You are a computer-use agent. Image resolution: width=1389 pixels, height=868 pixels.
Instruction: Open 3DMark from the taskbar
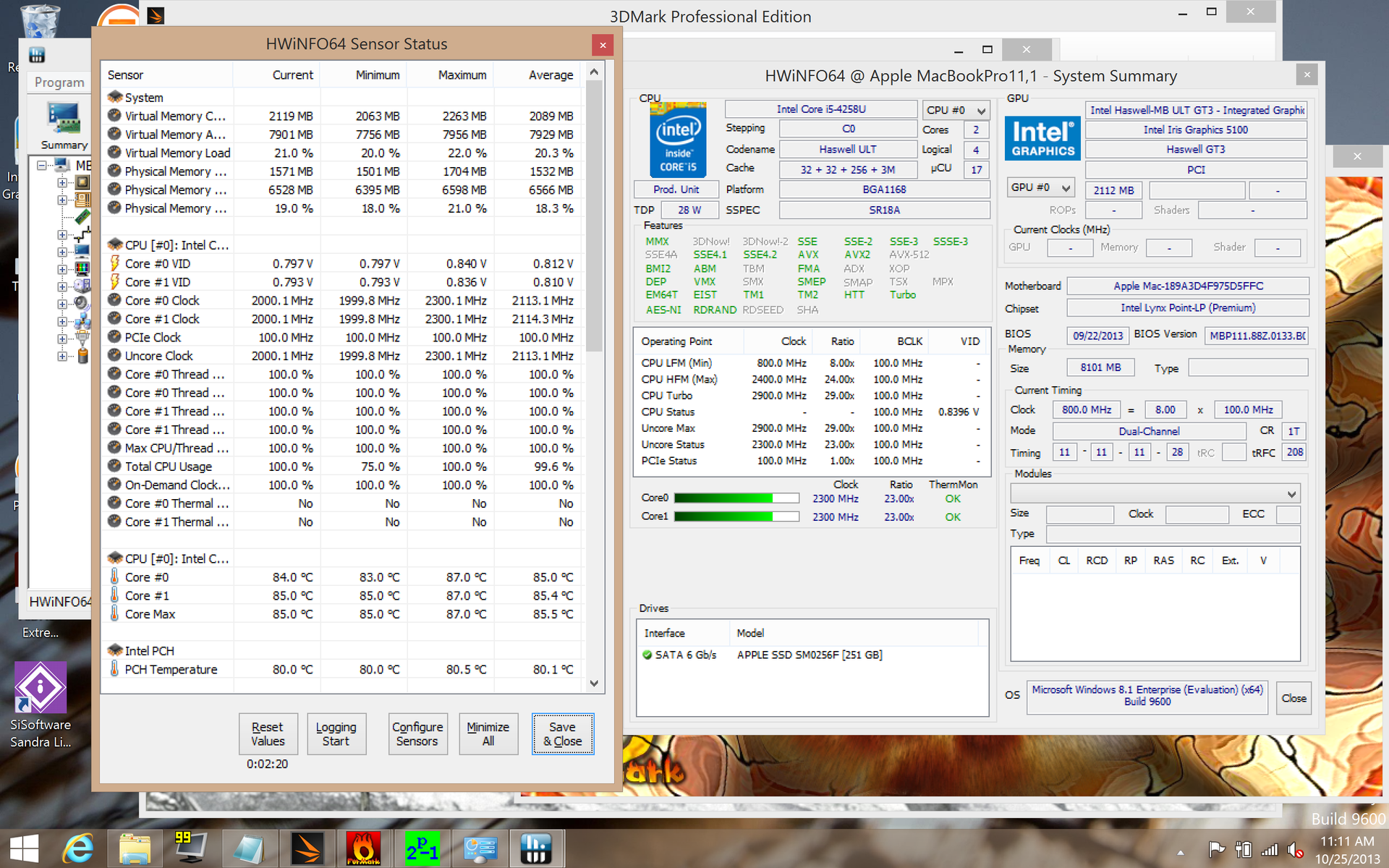(307, 848)
